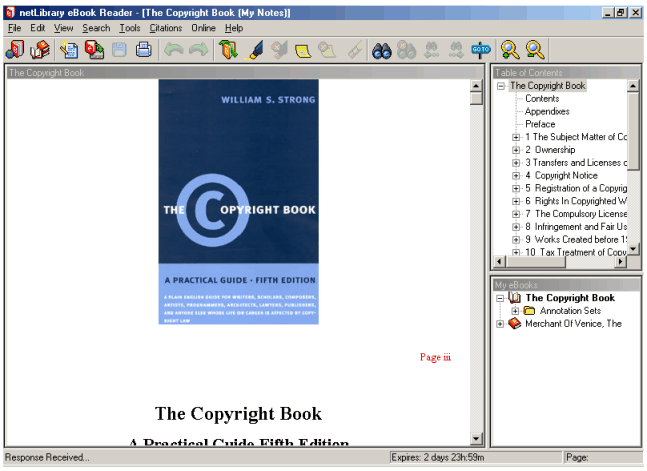Open the Help menu
647x471 pixels.
tap(234, 28)
